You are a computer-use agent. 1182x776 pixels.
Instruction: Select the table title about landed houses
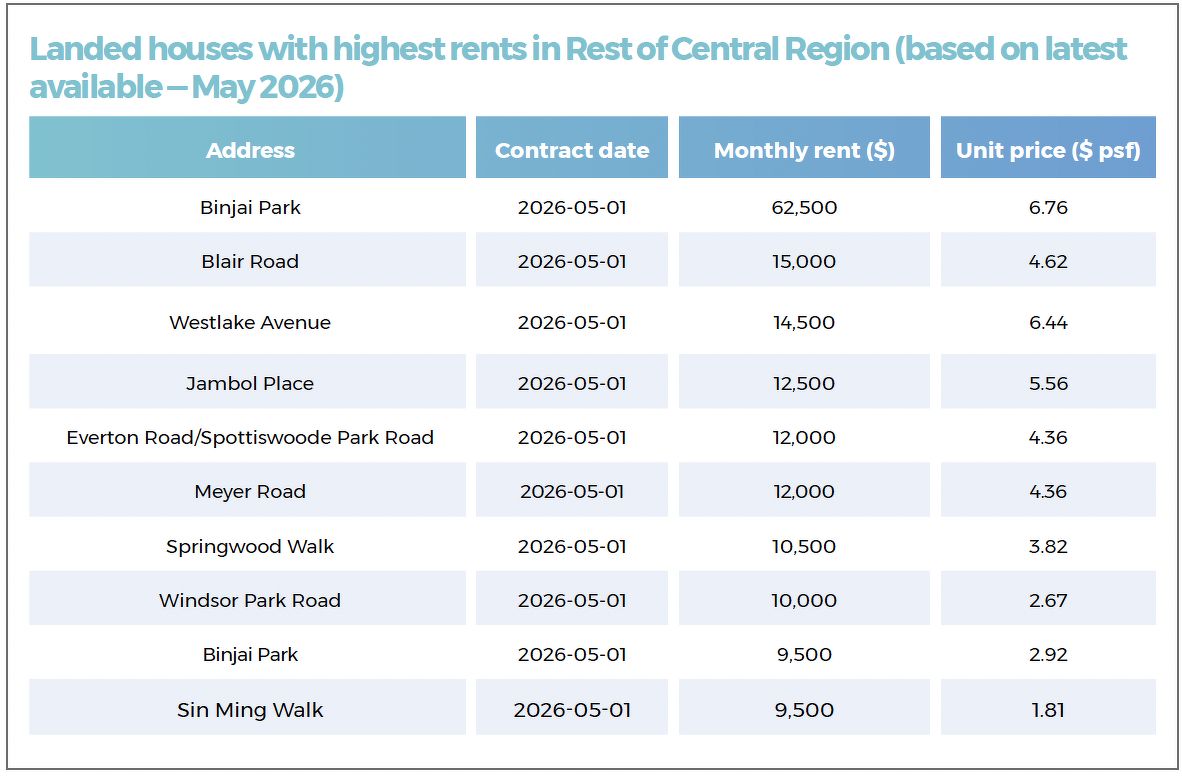[x=577, y=68]
